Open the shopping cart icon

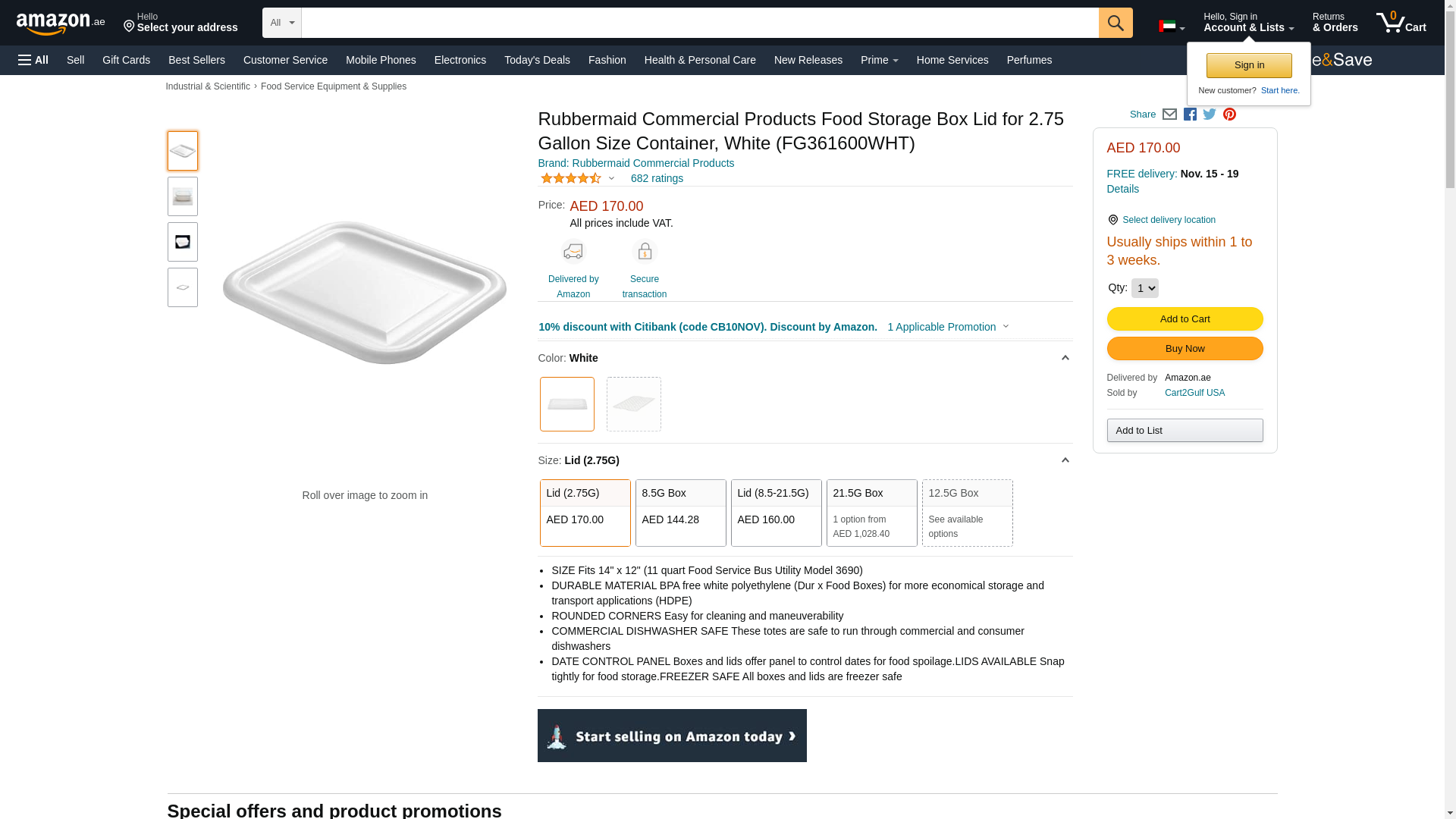click(x=1401, y=23)
